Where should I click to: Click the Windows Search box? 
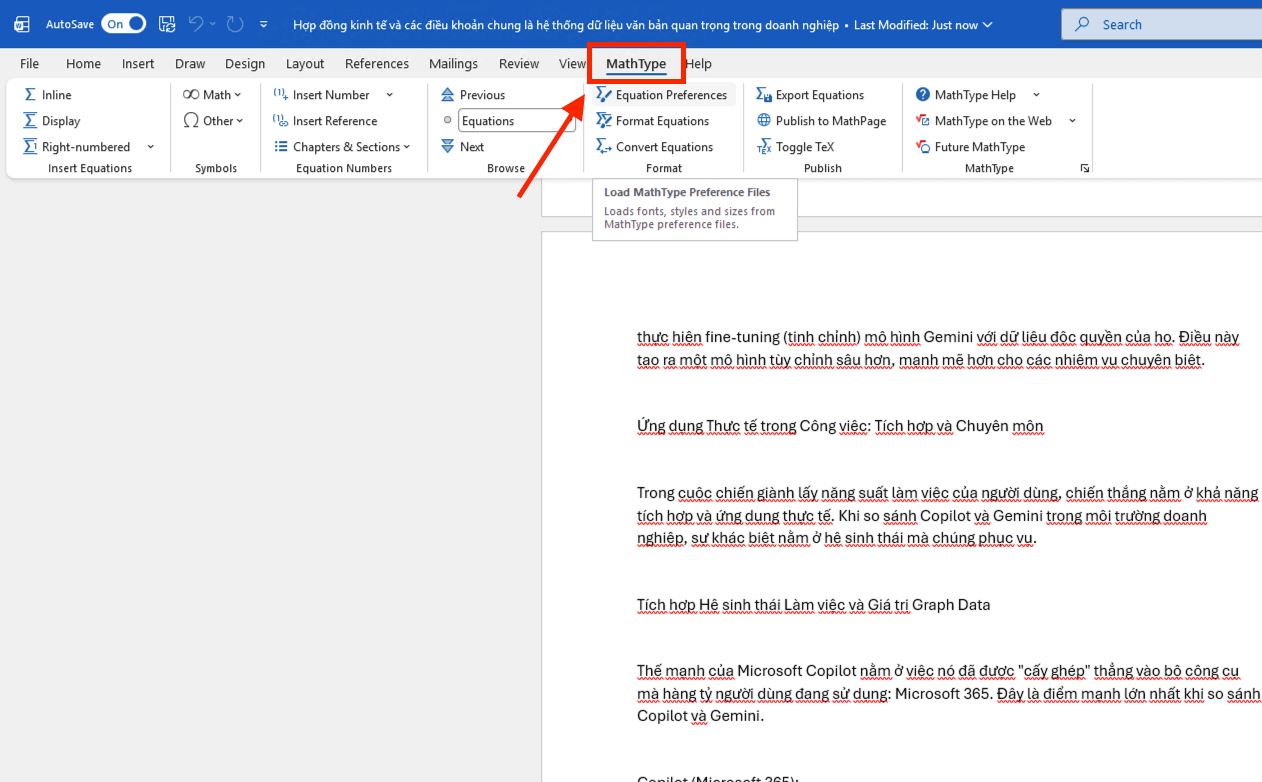[1160, 24]
